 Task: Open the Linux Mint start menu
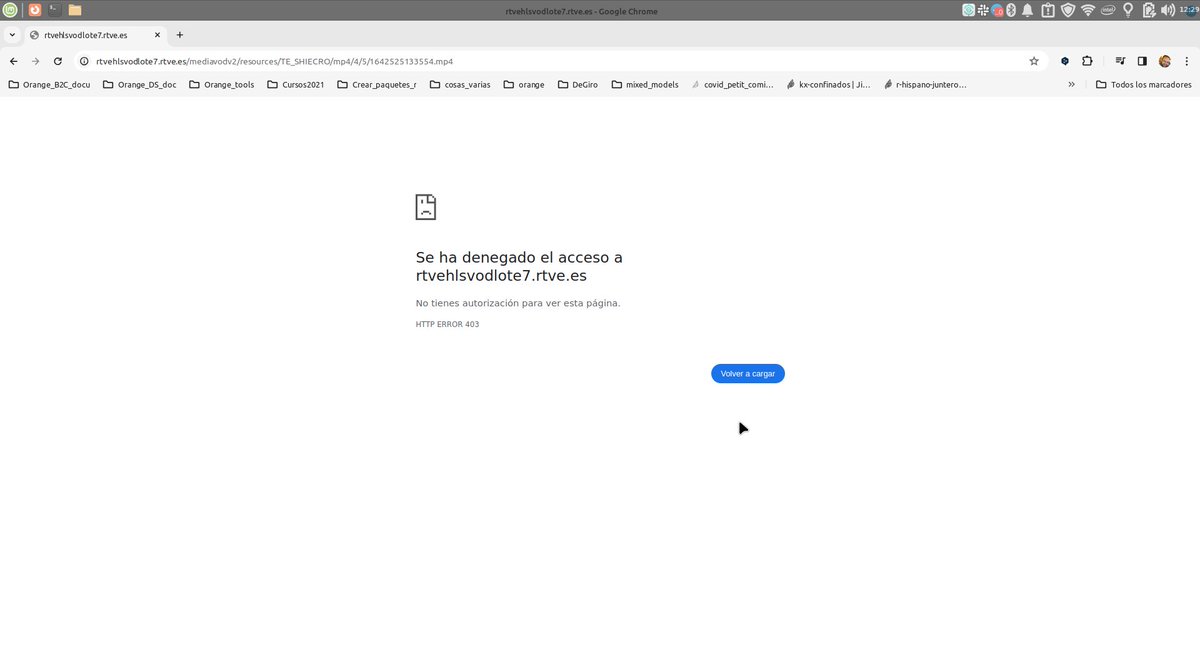click(x=9, y=10)
